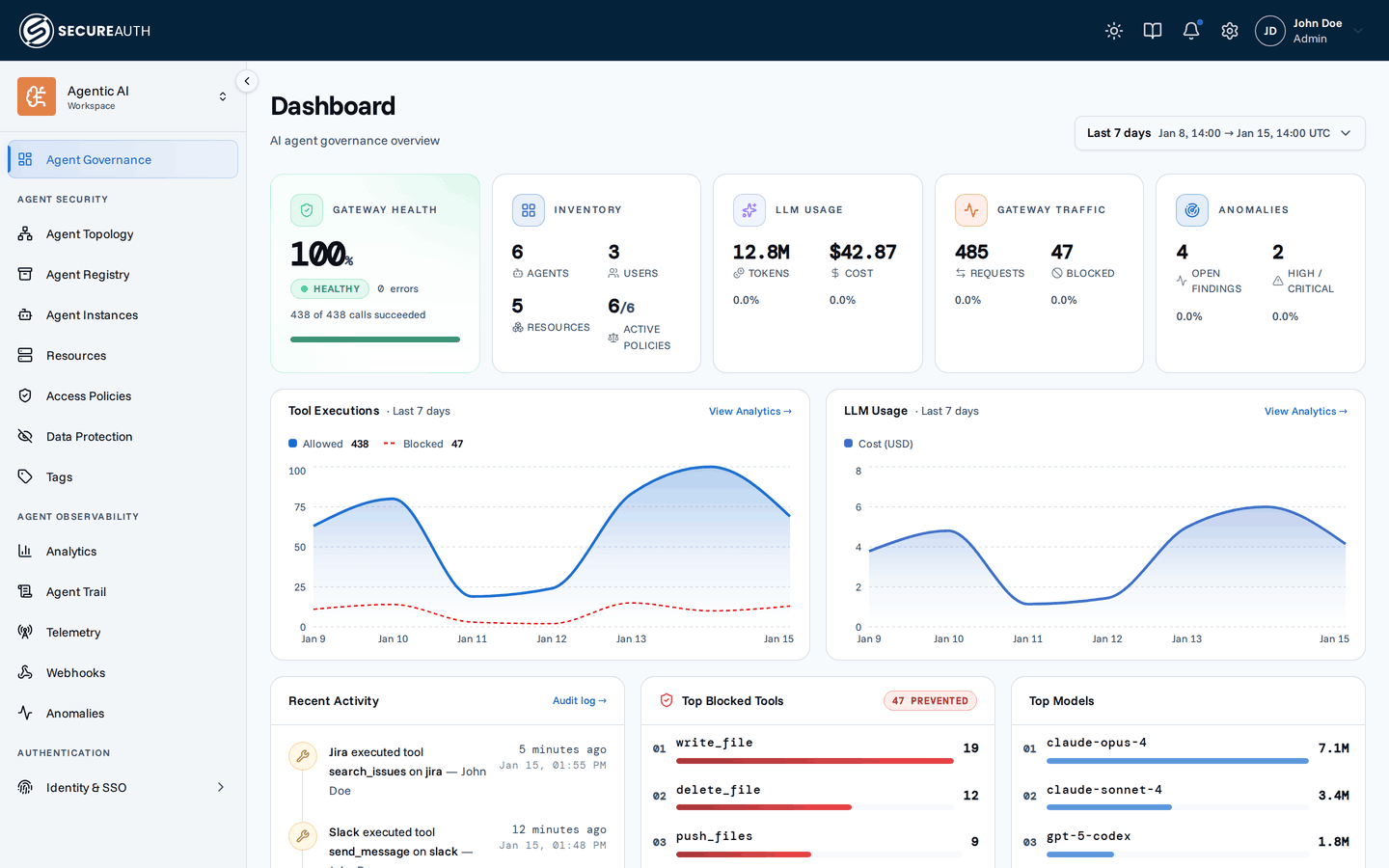Select the gpt-5-codex model row

[1187, 843]
